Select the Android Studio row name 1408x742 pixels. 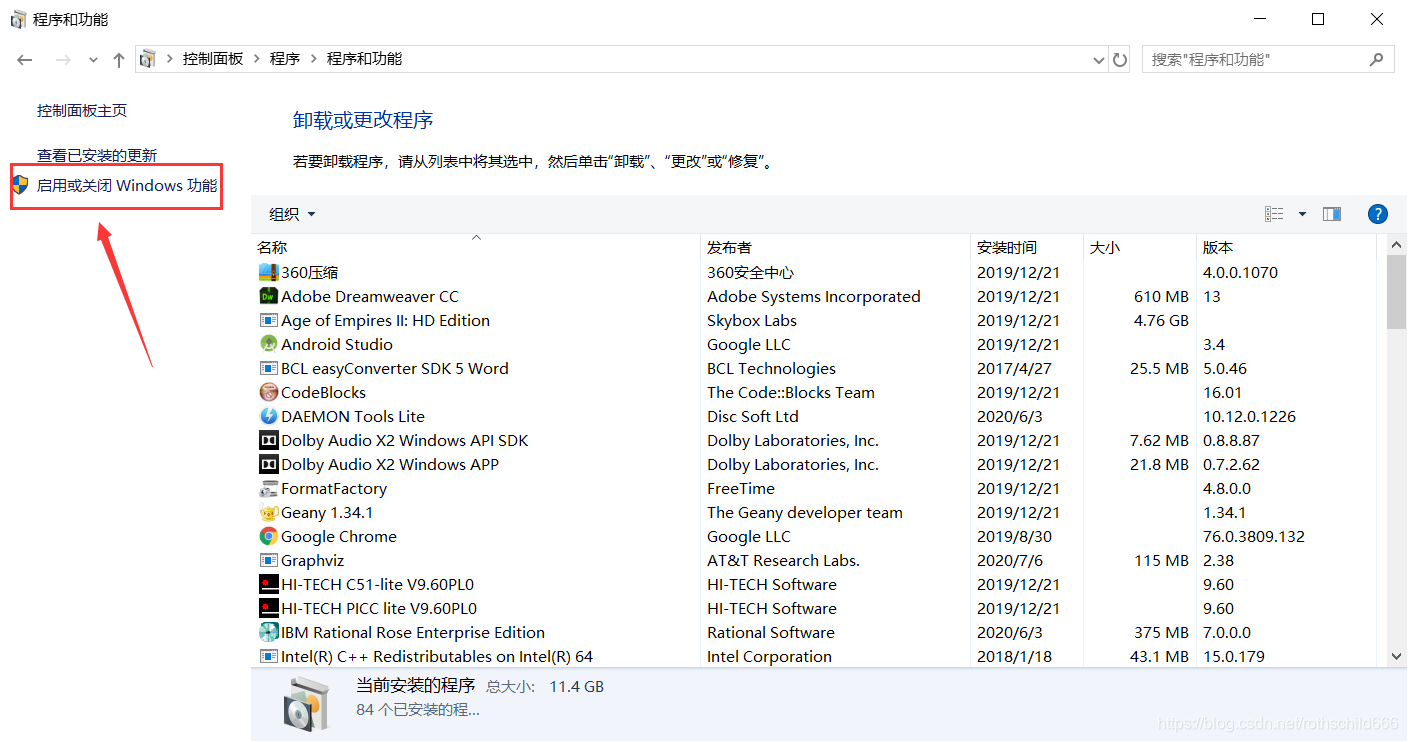click(337, 344)
